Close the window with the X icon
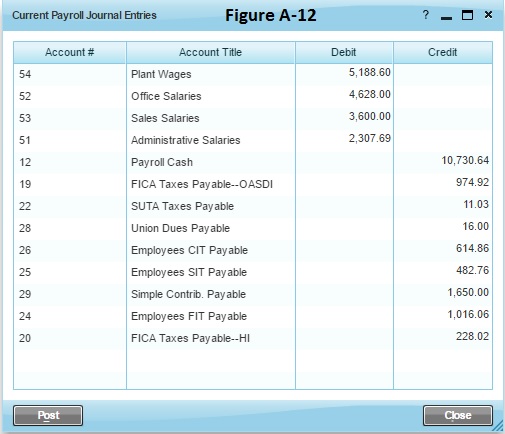The width and height of the screenshot is (505, 434). tap(488, 15)
